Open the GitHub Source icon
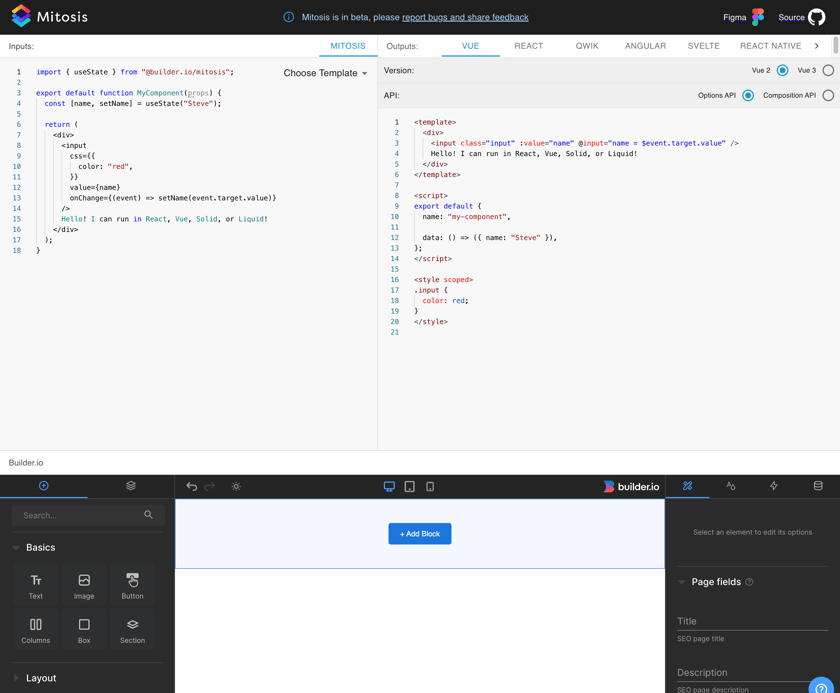This screenshot has height=693, width=840. (x=816, y=17)
